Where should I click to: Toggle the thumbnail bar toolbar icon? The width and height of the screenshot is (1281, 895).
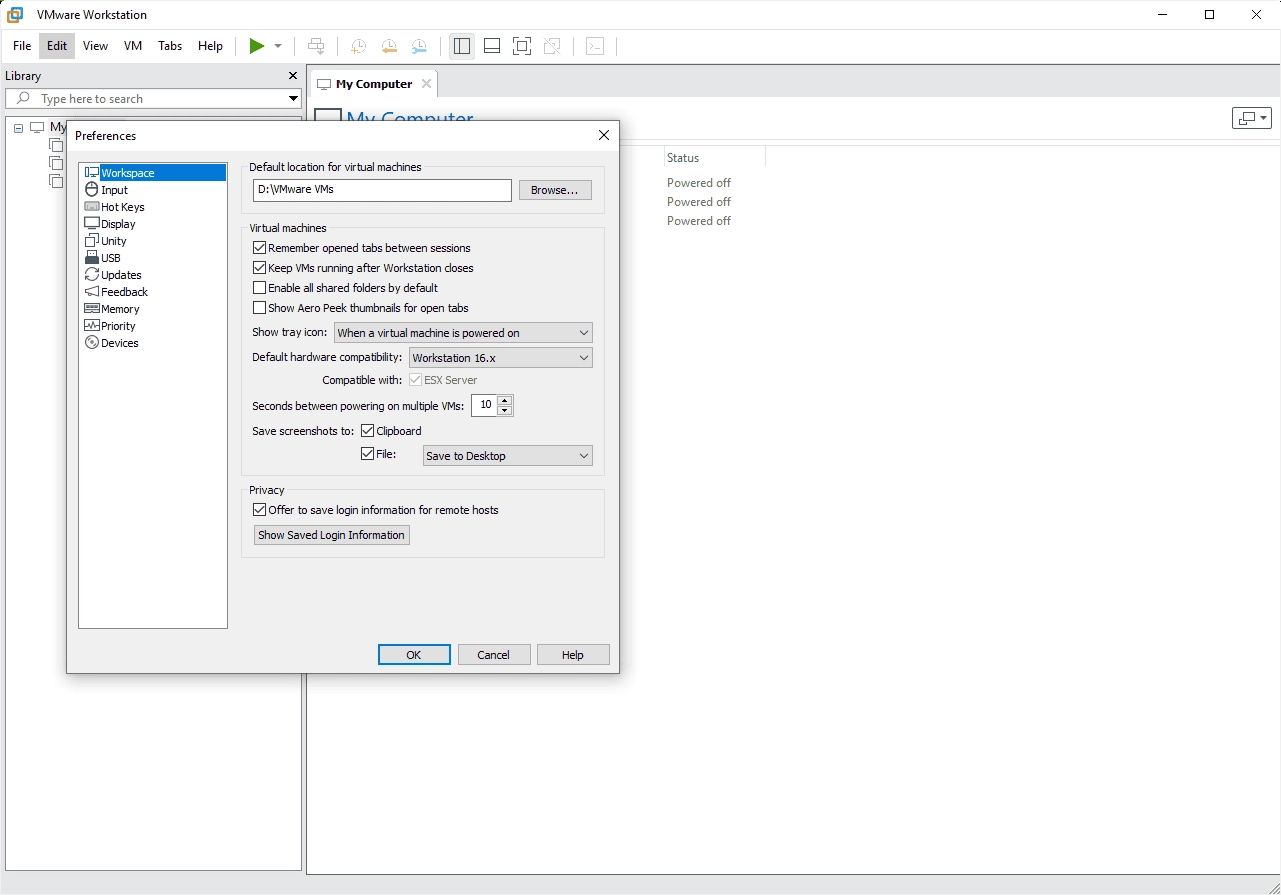click(492, 46)
